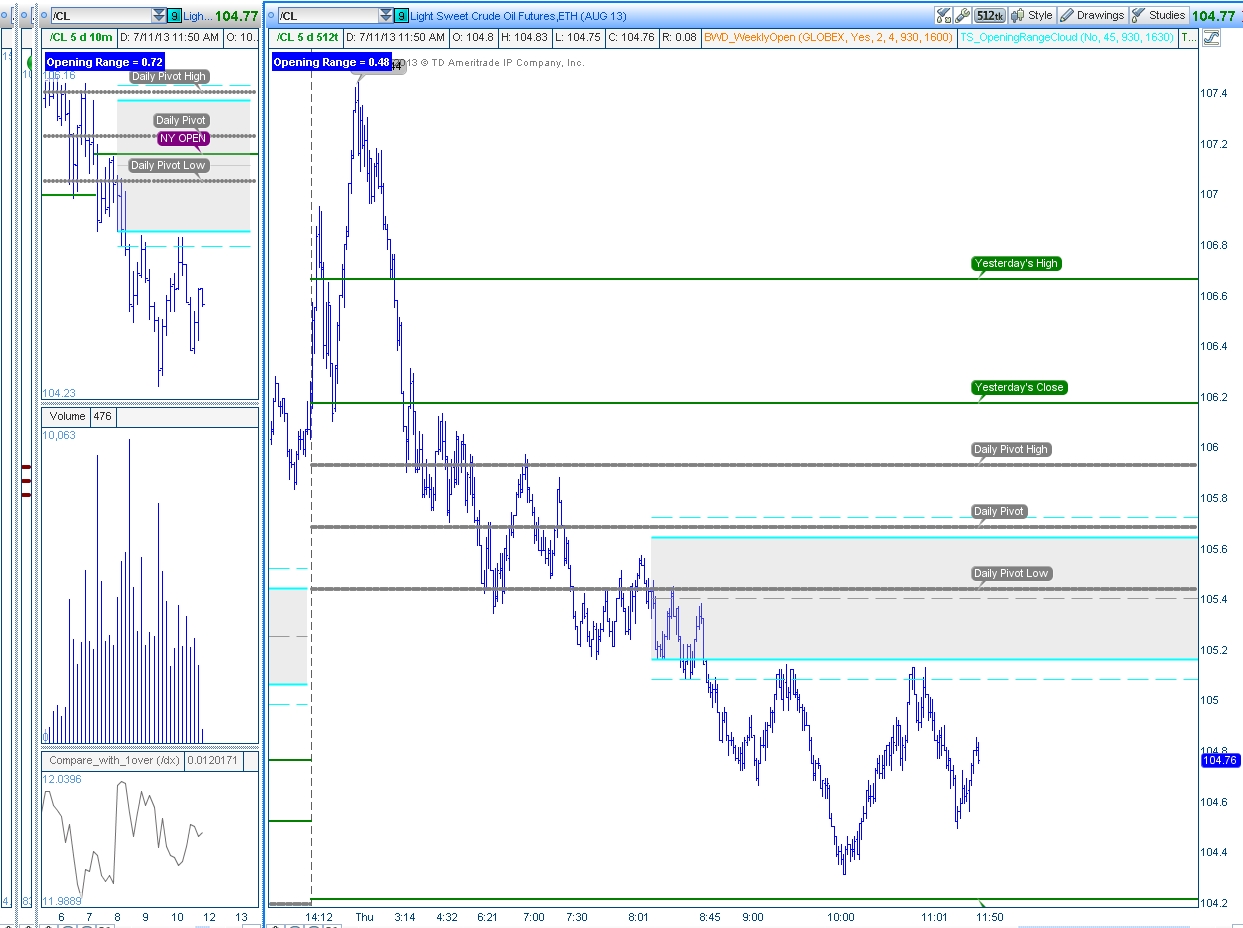Click the 104.76 current price marker
The width and height of the screenshot is (1243, 928).
pyautogui.click(x=1220, y=760)
